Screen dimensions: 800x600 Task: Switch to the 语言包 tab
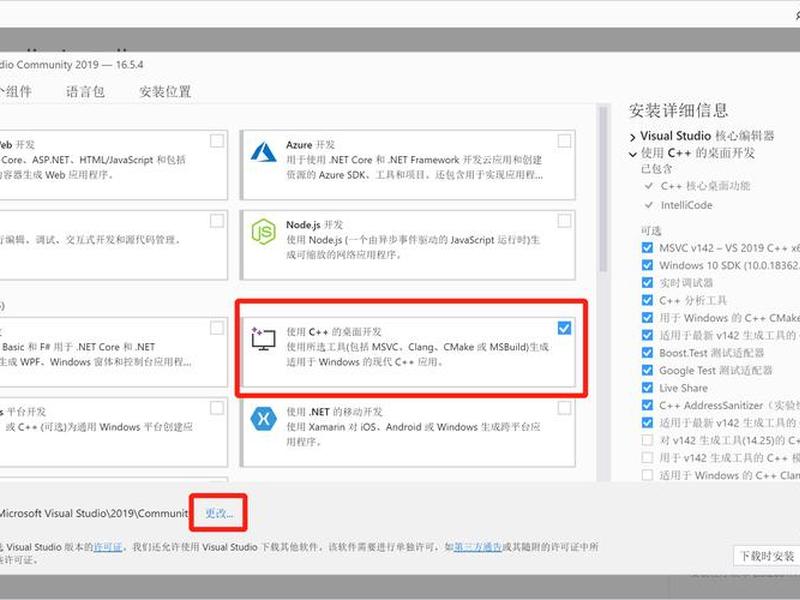tap(85, 92)
